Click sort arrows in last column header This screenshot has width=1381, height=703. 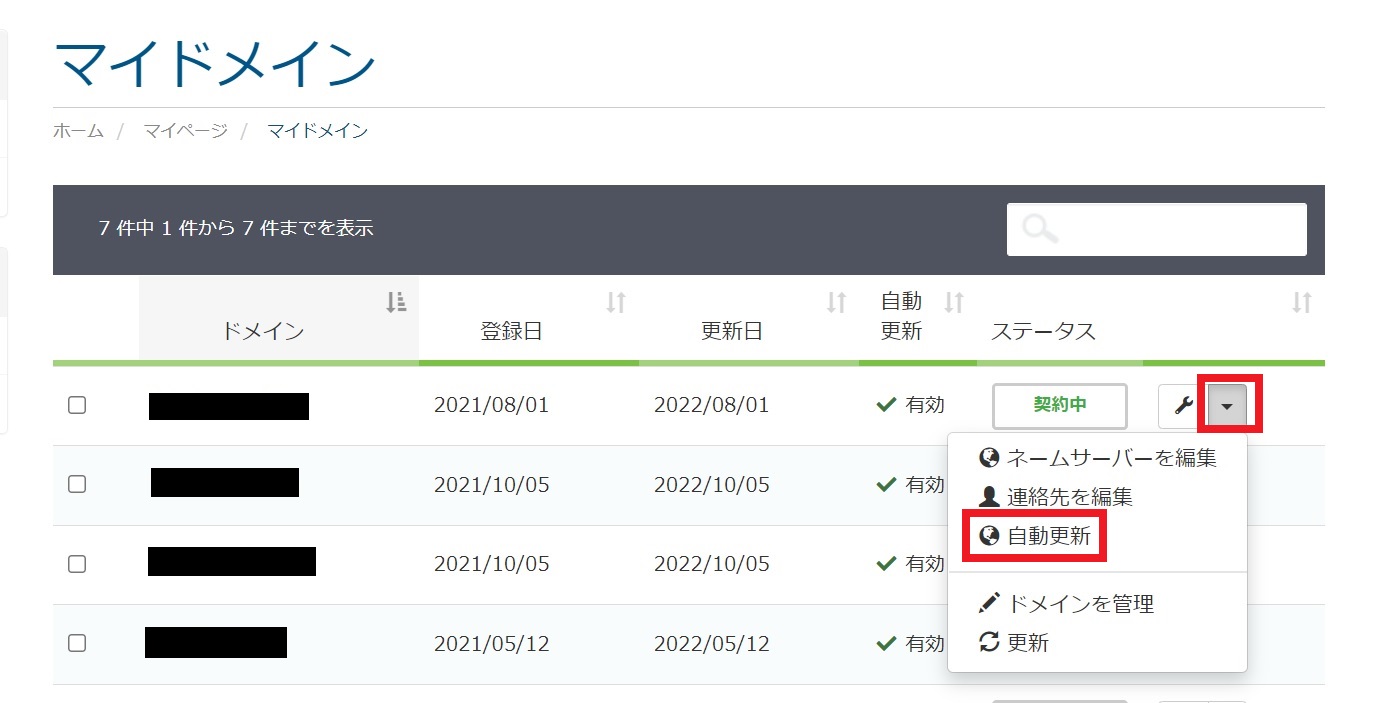click(x=1301, y=302)
